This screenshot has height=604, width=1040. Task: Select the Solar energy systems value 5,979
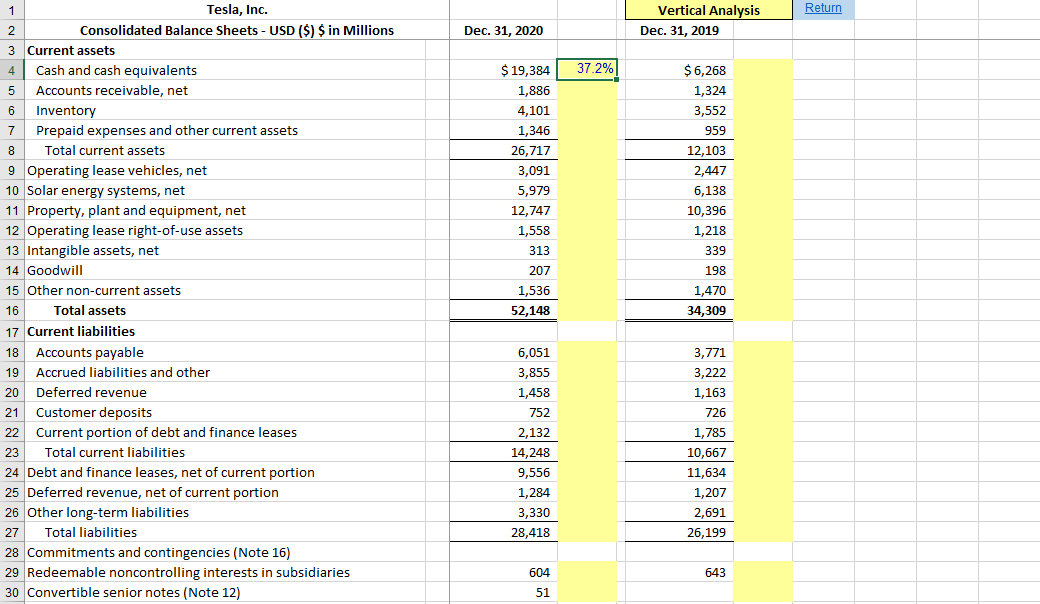[x=503, y=190]
